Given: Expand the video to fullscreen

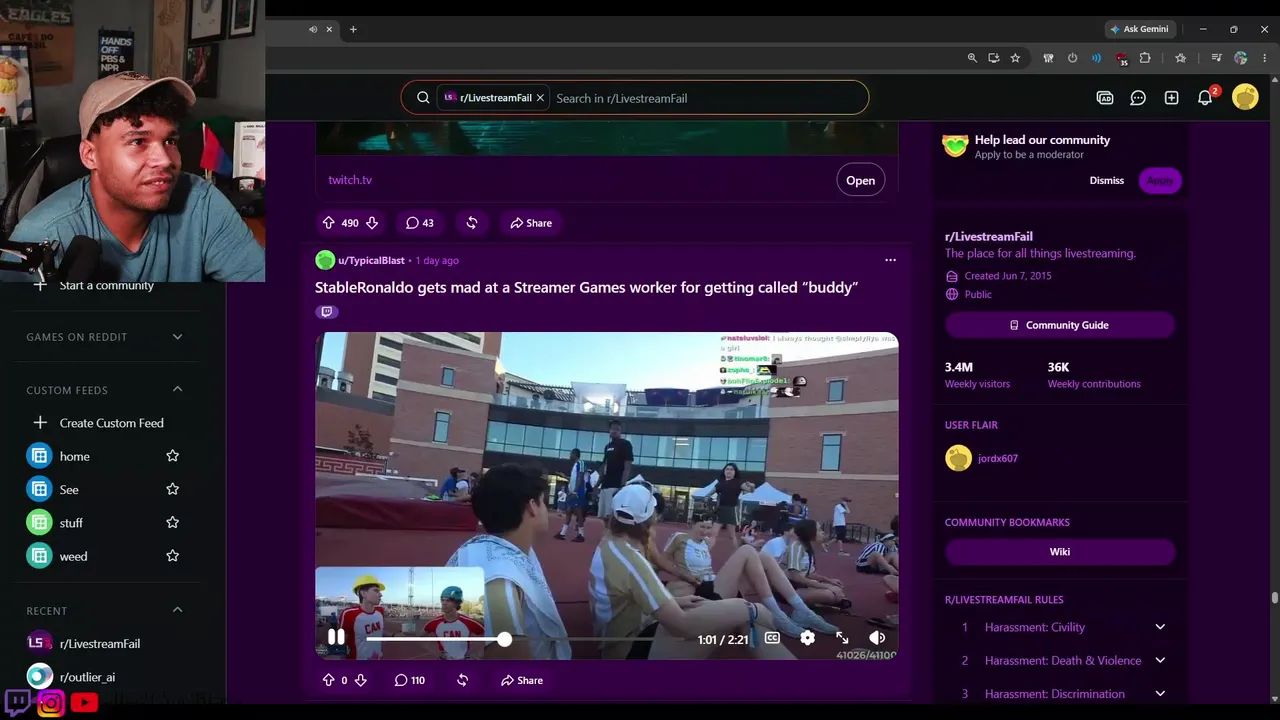Looking at the screenshot, I should pyautogui.click(x=842, y=638).
